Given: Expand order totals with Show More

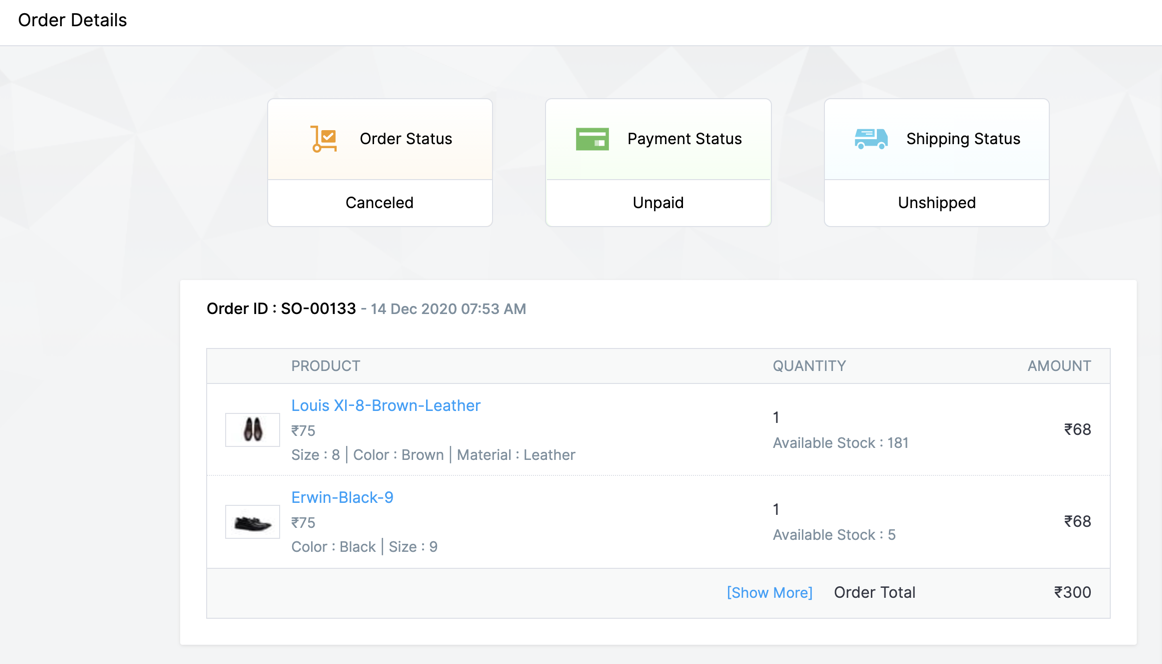Looking at the screenshot, I should coord(769,593).
